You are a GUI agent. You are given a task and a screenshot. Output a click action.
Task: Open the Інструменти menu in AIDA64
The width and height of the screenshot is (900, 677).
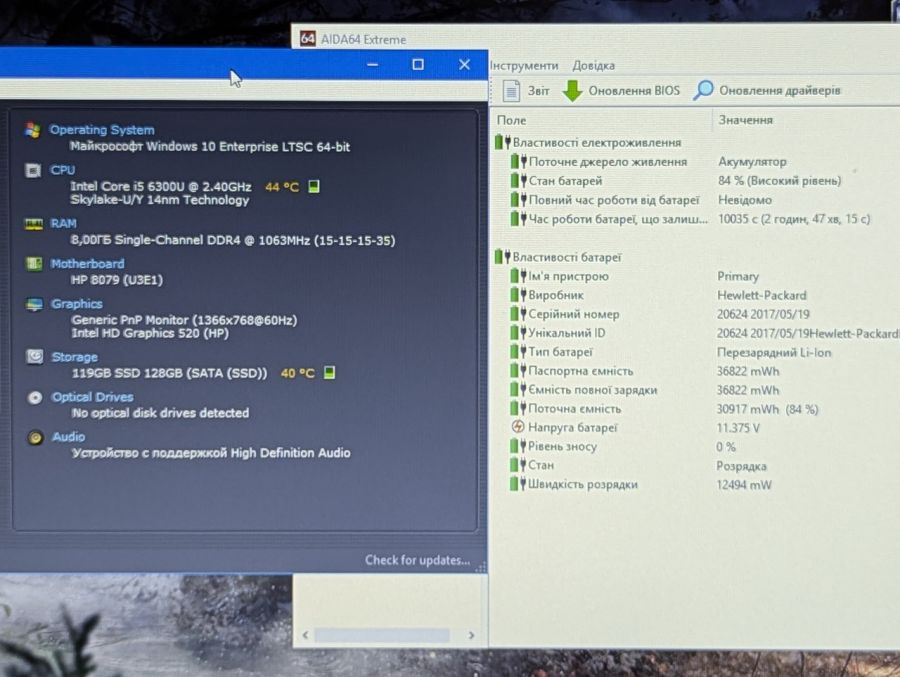524,65
